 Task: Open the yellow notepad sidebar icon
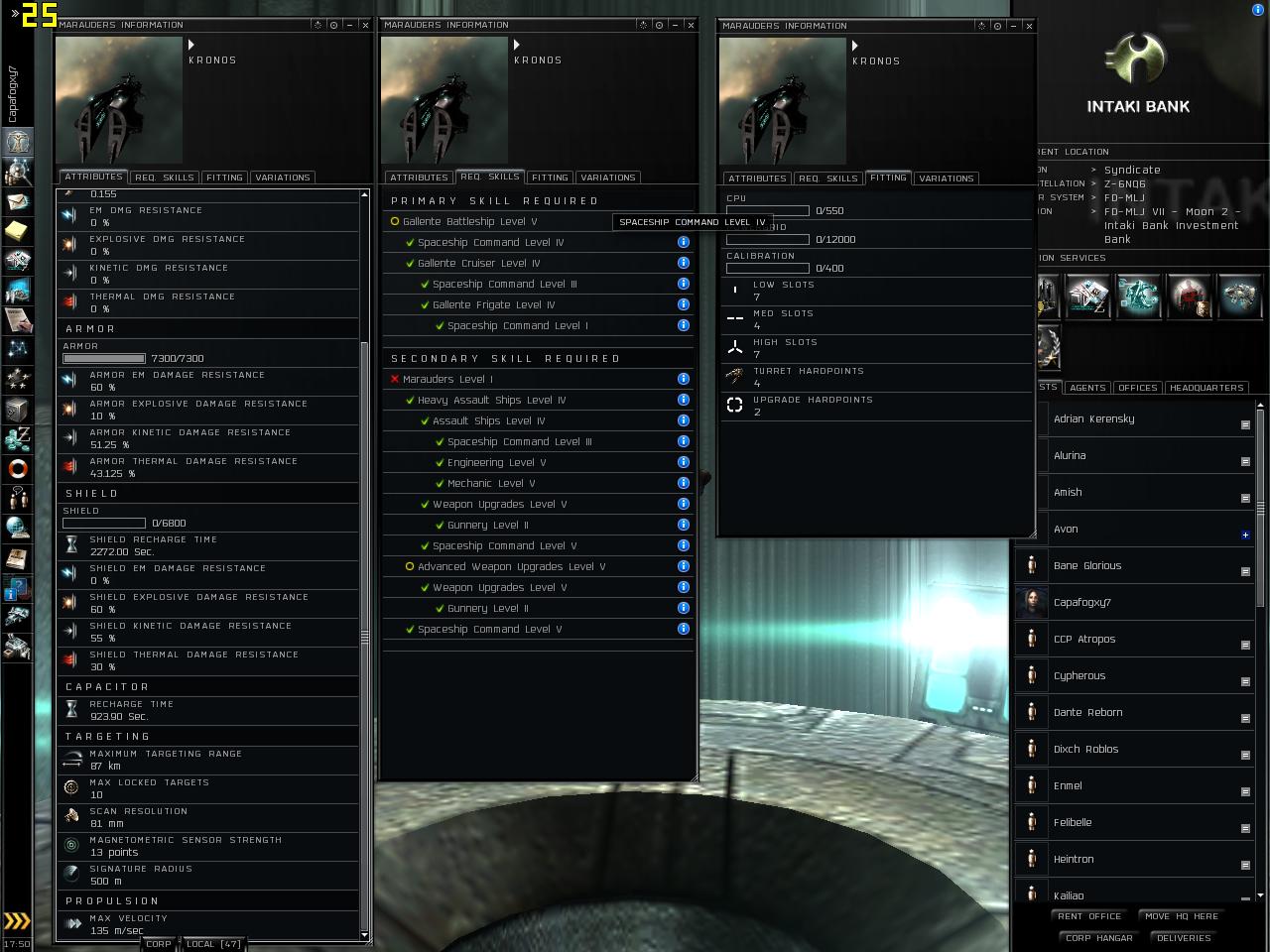[x=18, y=231]
